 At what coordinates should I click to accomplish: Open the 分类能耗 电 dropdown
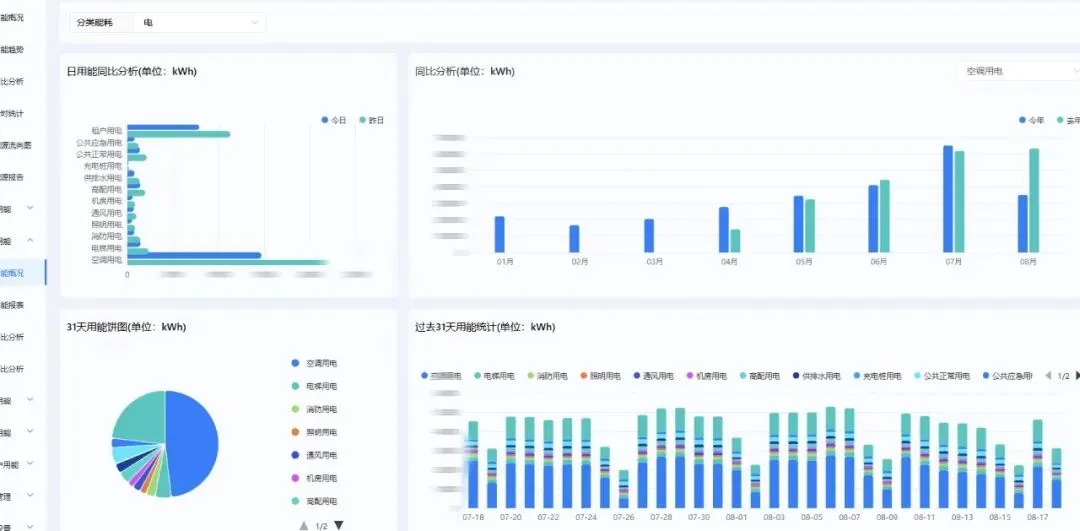point(200,23)
